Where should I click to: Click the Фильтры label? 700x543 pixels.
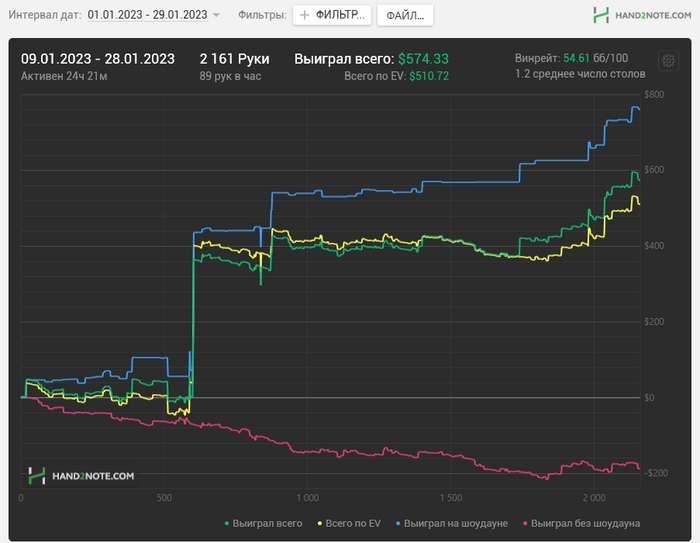pos(262,15)
